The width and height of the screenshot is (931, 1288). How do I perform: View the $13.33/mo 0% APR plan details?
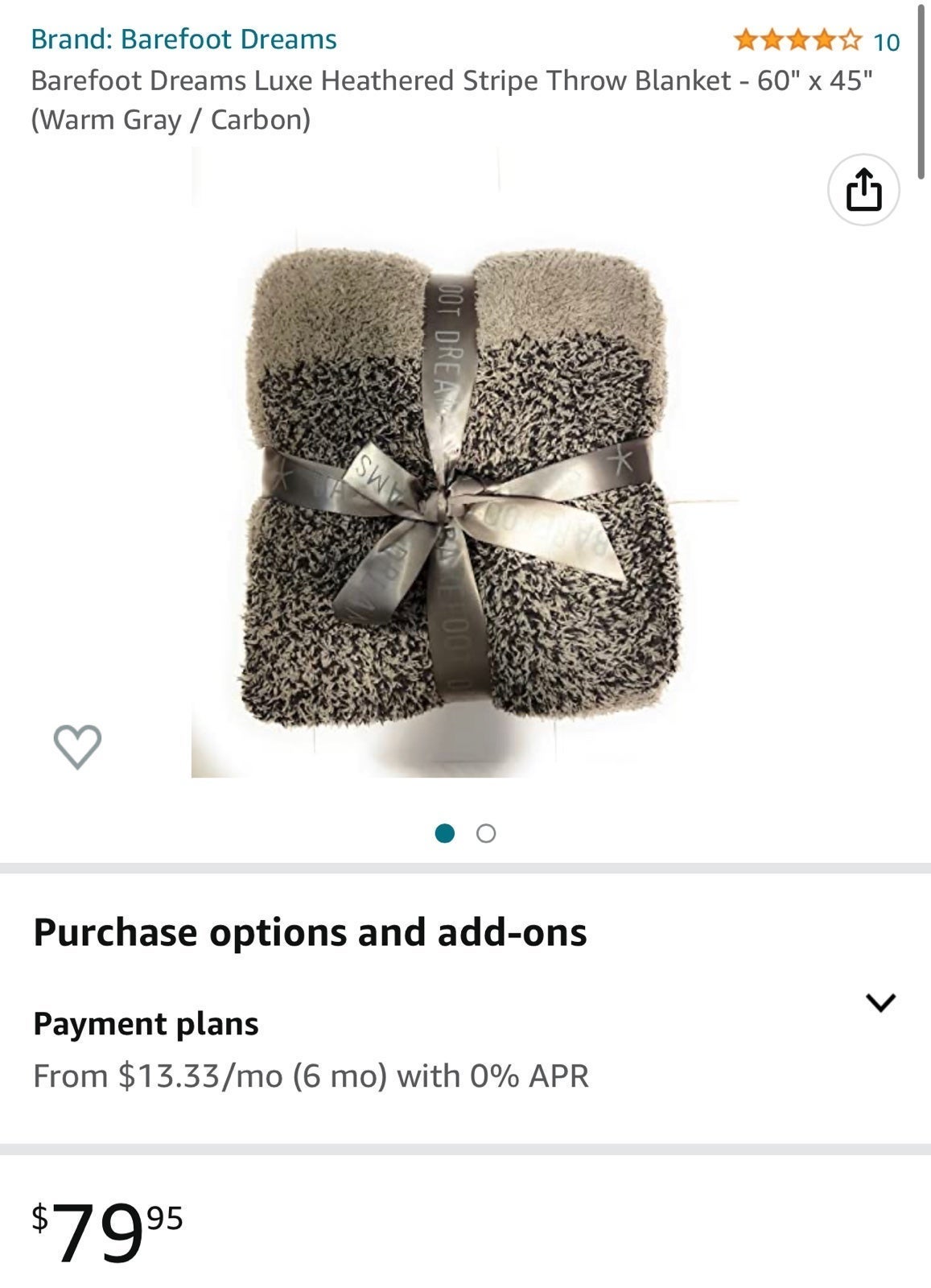point(311,1075)
